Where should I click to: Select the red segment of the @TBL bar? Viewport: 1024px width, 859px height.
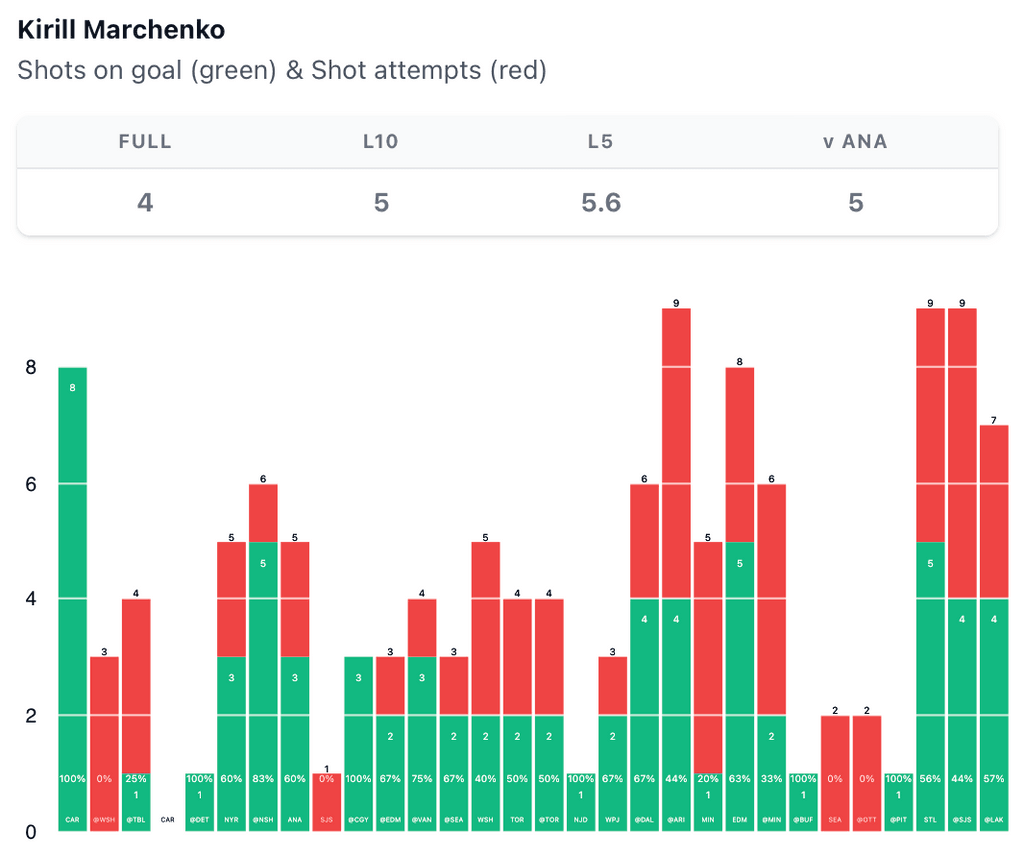coord(137,686)
